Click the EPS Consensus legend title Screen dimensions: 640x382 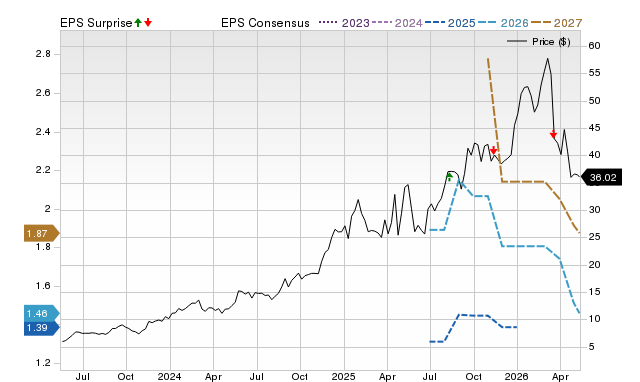[x=265, y=23]
